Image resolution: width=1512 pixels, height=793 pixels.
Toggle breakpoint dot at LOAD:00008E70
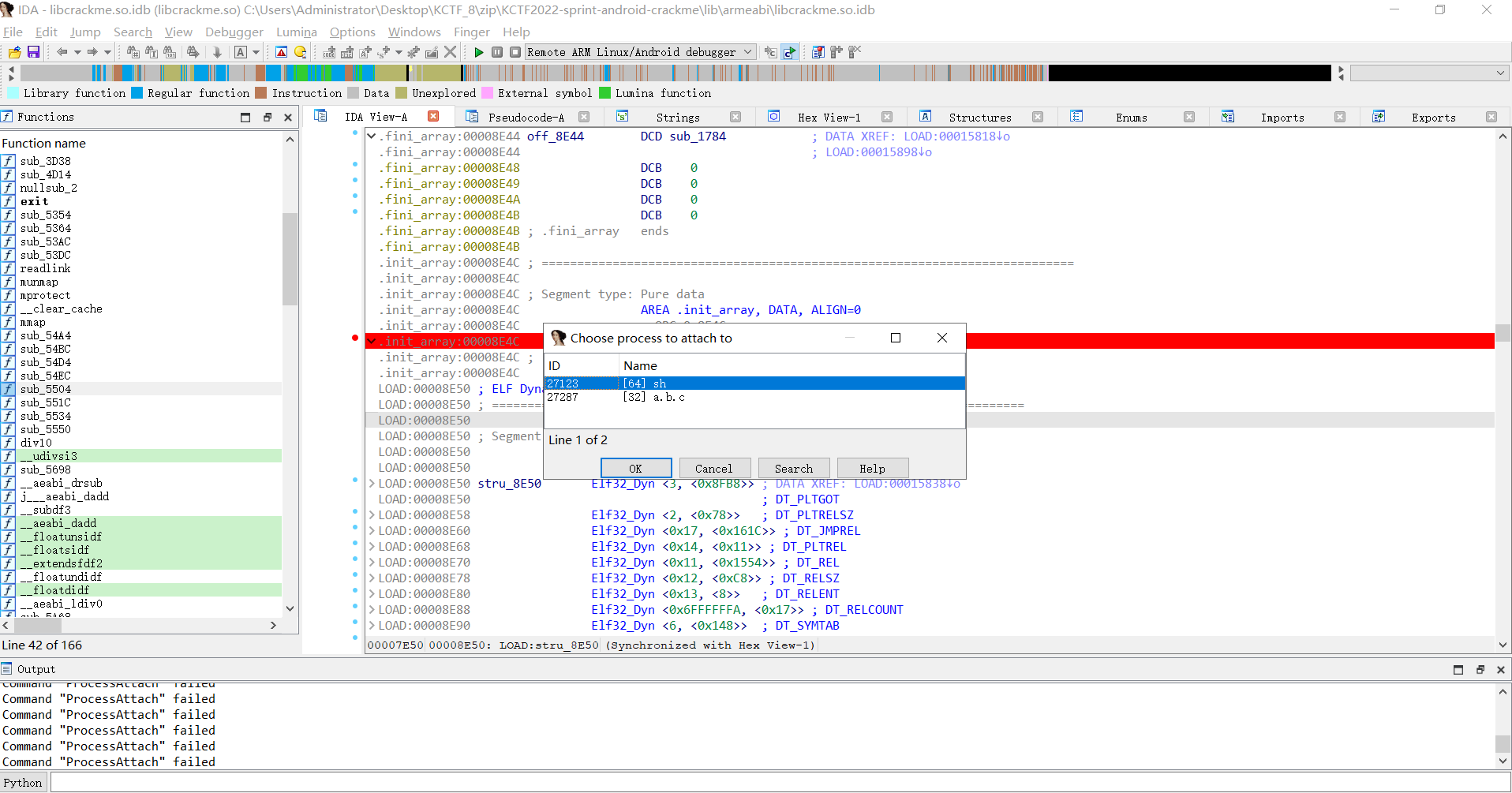tap(355, 559)
